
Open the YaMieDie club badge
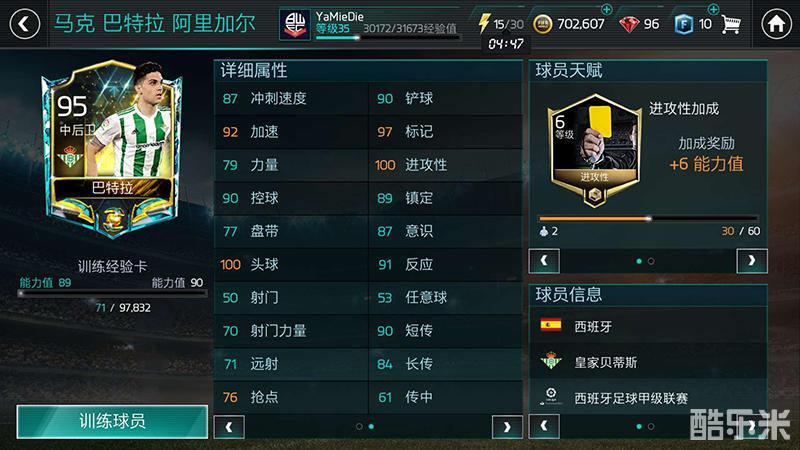(295, 24)
